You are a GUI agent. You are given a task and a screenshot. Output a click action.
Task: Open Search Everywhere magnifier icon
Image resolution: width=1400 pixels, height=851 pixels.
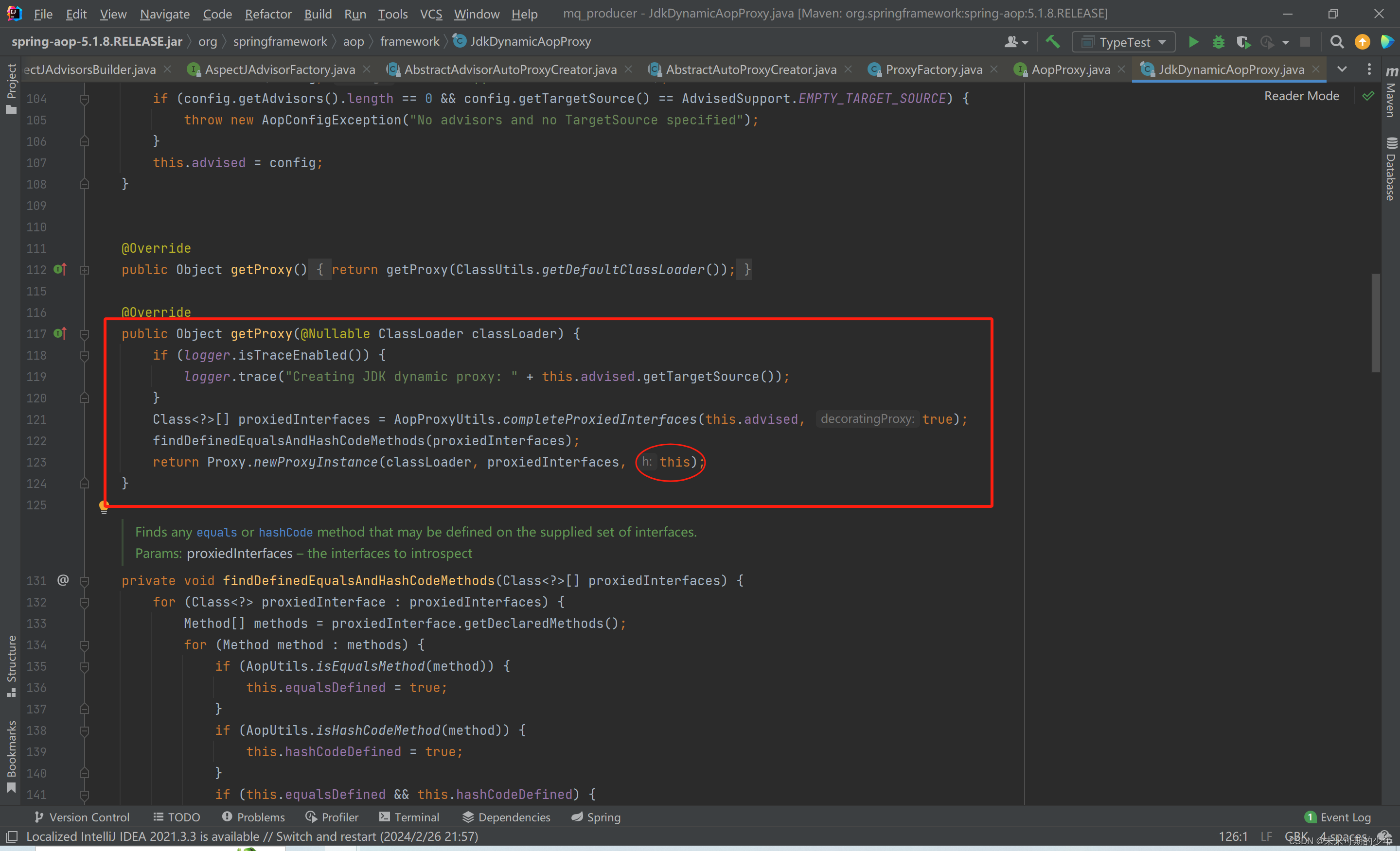click(1336, 42)
